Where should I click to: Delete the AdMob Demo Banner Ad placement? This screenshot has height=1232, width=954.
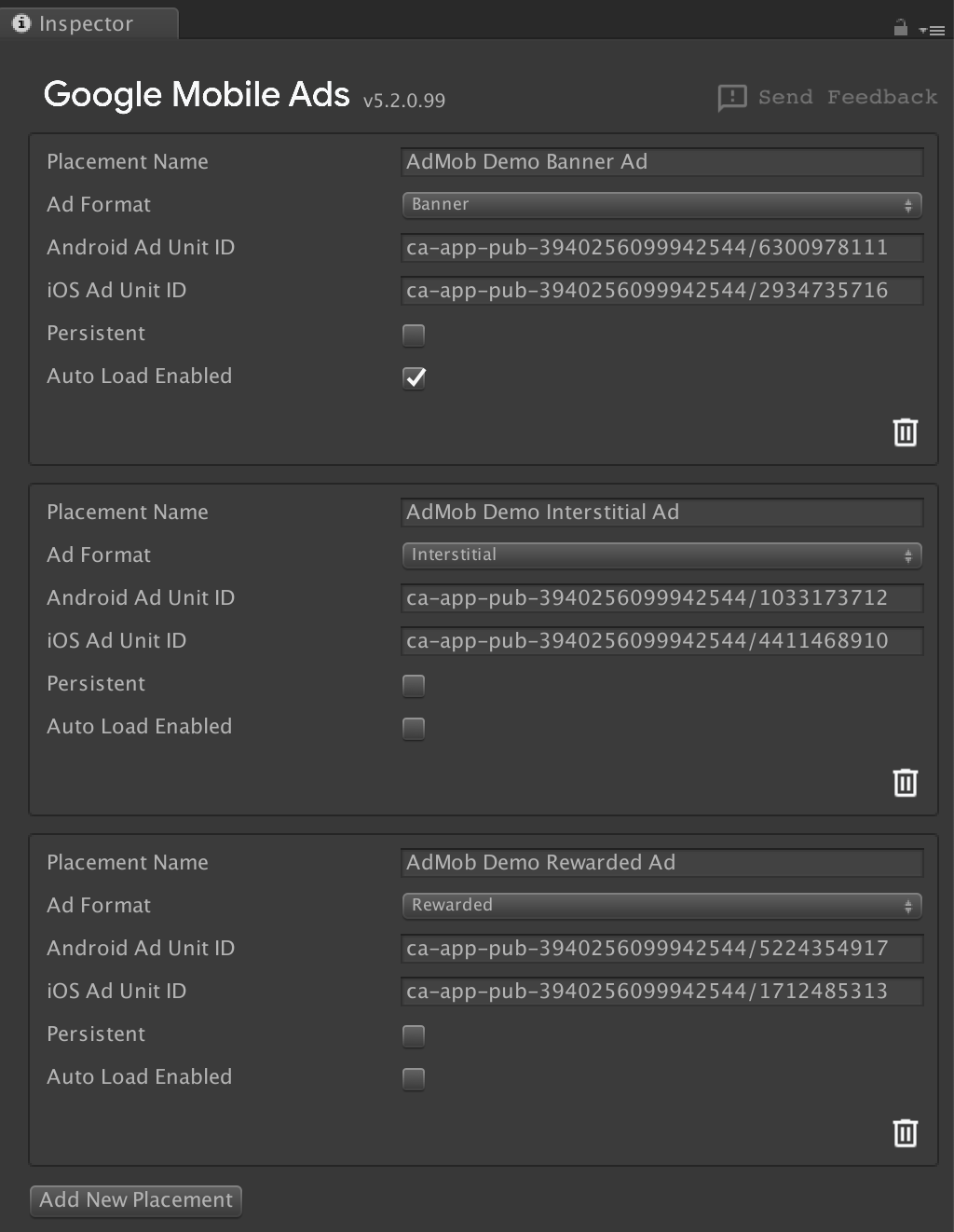(x=905, y=432)
